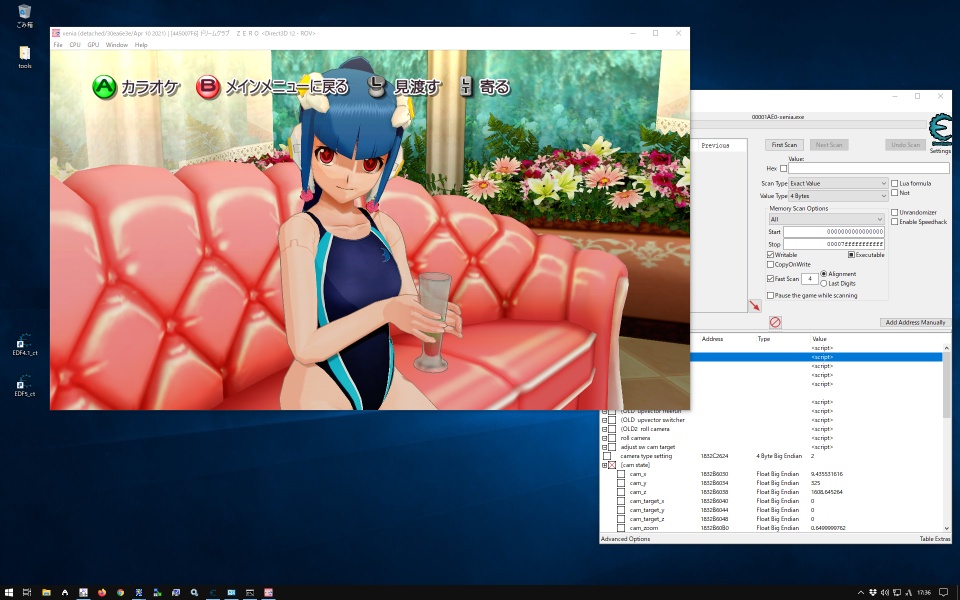Launch Chrome from the taskbar
The height and width of the screenshot is (600, 960).
click(121, 593)
